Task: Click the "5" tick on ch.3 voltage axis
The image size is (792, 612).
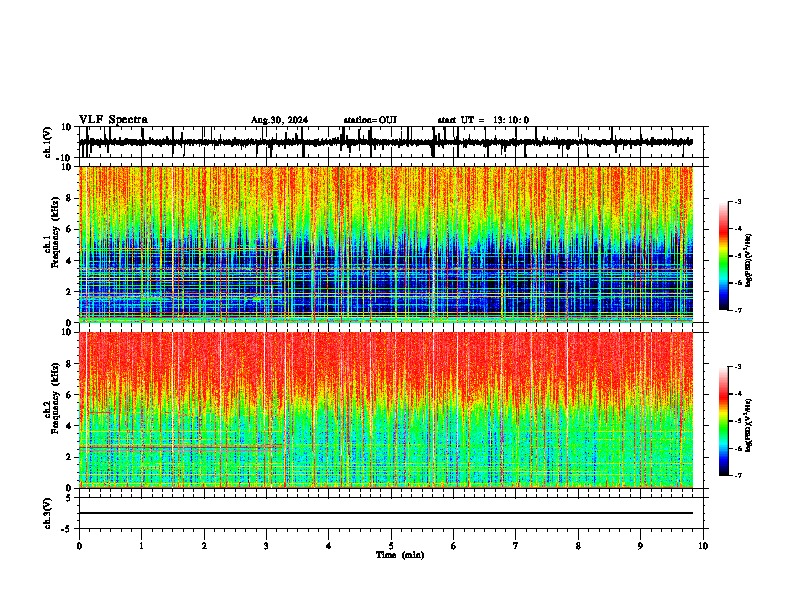Action: pyautogui.click(x=69, y=498)
